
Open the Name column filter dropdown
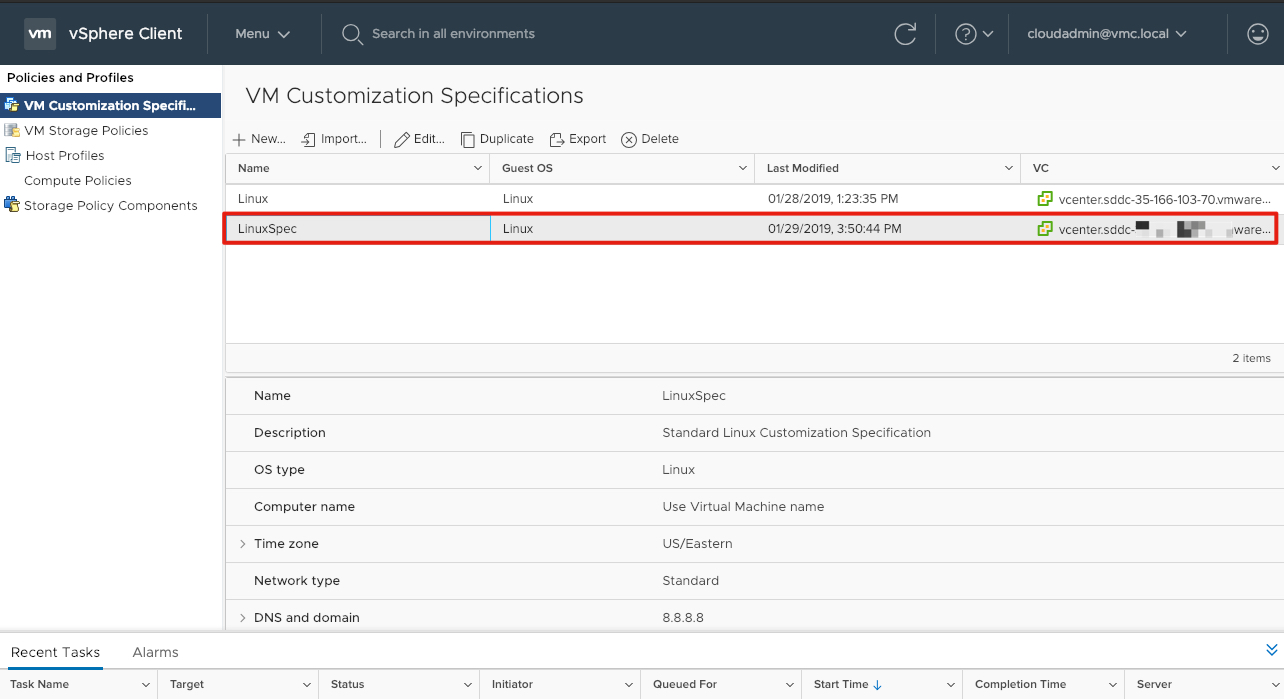[478, 168]
